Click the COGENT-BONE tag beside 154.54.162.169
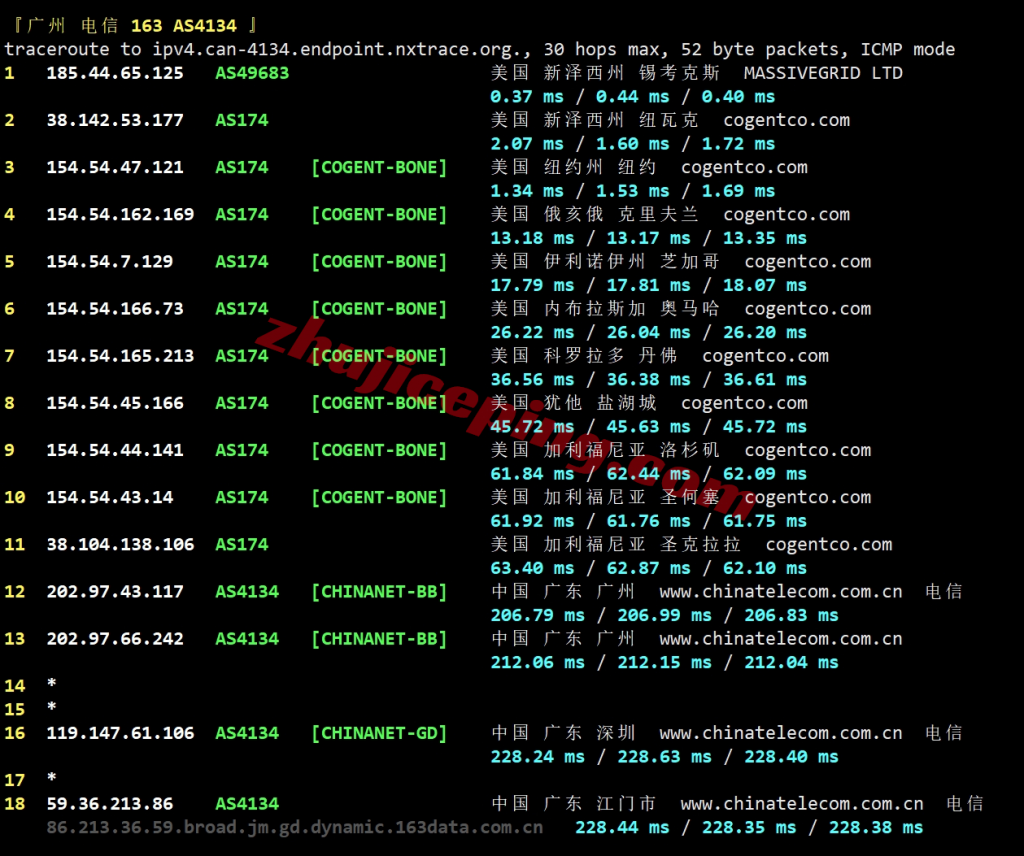Image resolution: width=1024 pixels, height=856 pixels. (x=379, y=214)
